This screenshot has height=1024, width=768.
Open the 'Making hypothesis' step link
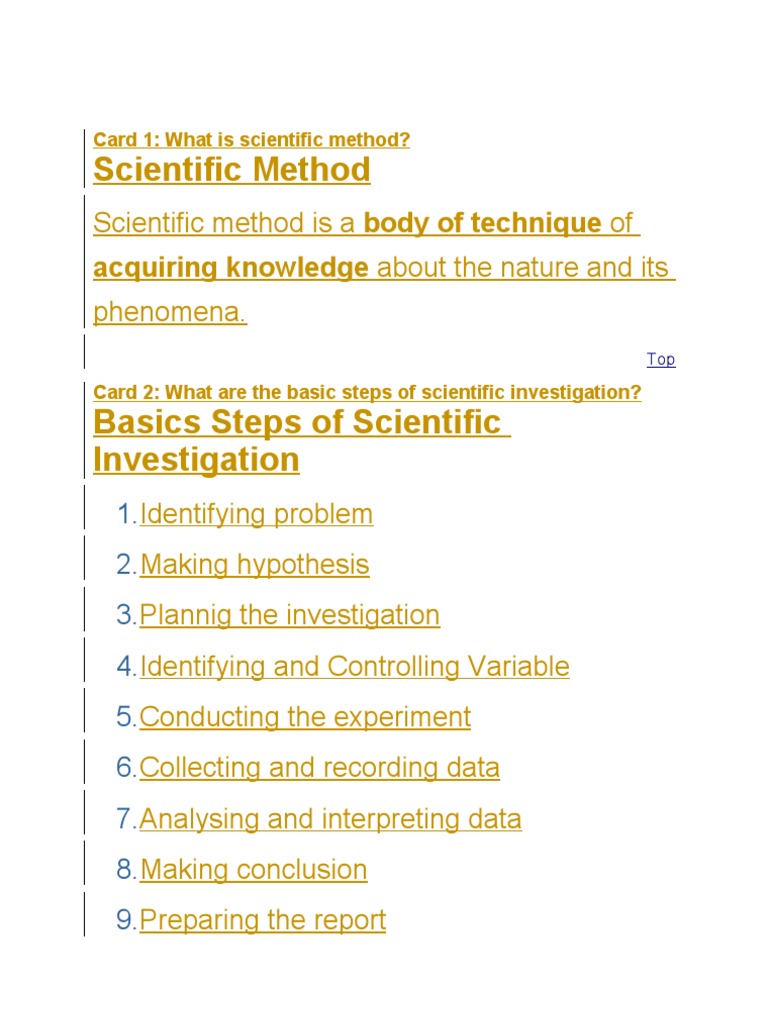point(254,564)
